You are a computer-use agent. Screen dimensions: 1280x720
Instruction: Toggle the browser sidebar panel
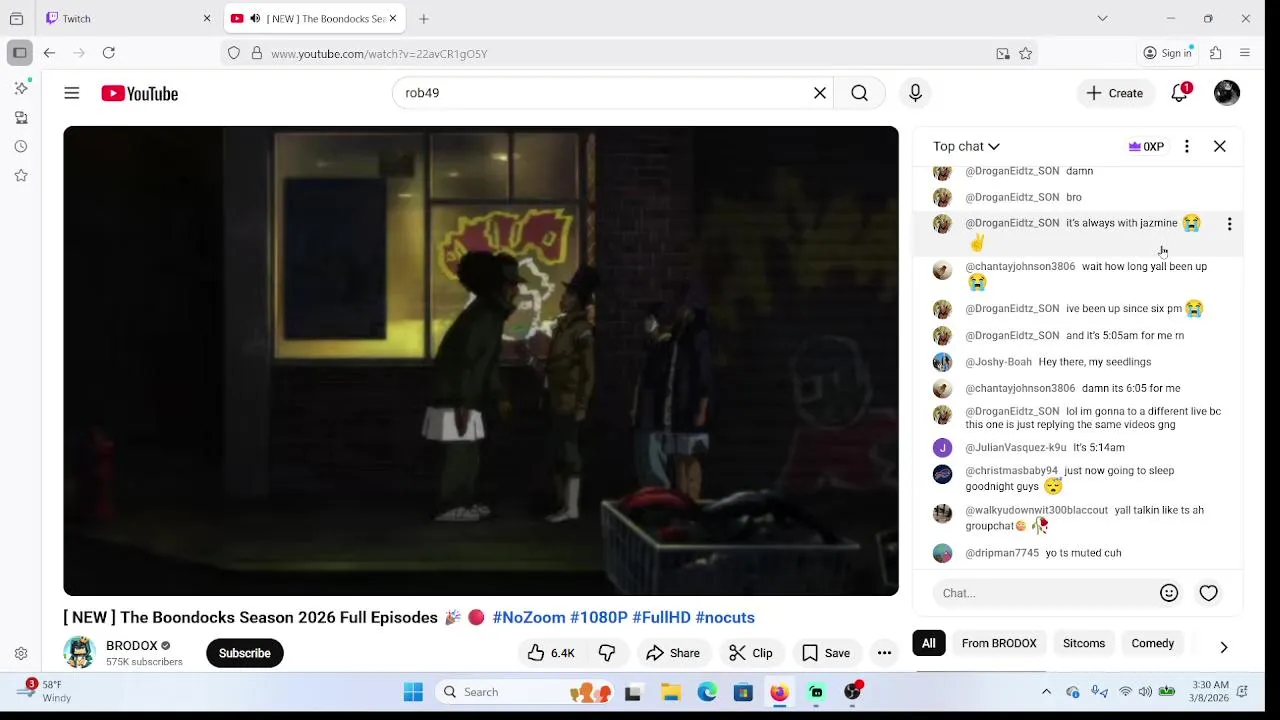pos(20,53)
